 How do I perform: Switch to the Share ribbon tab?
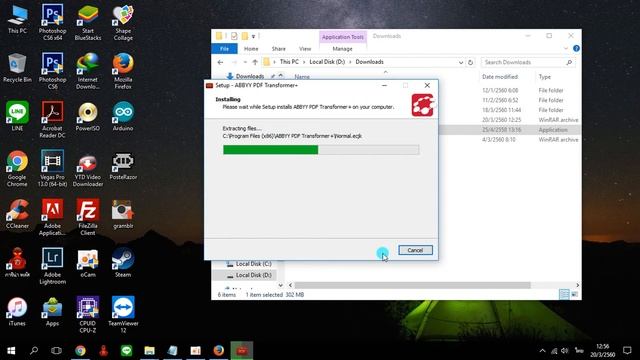[278, 49]
